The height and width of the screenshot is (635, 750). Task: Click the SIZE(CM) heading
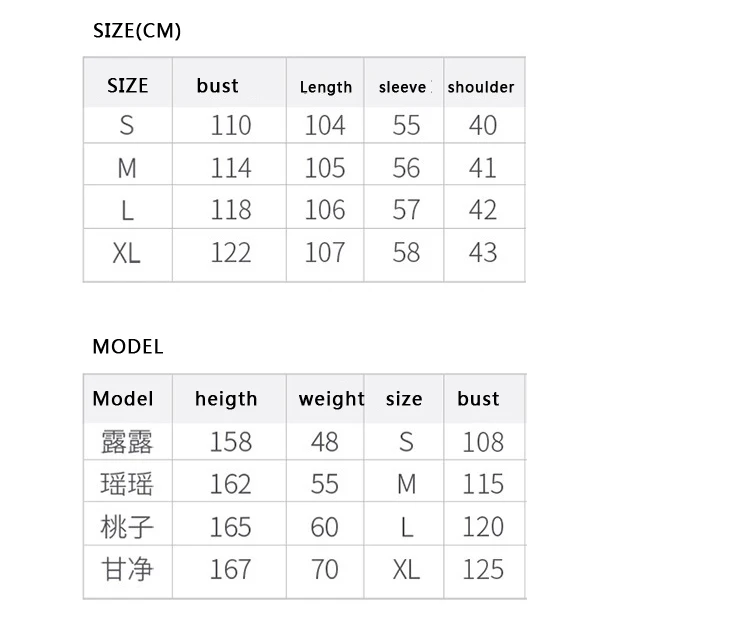[x=137, y=31]
